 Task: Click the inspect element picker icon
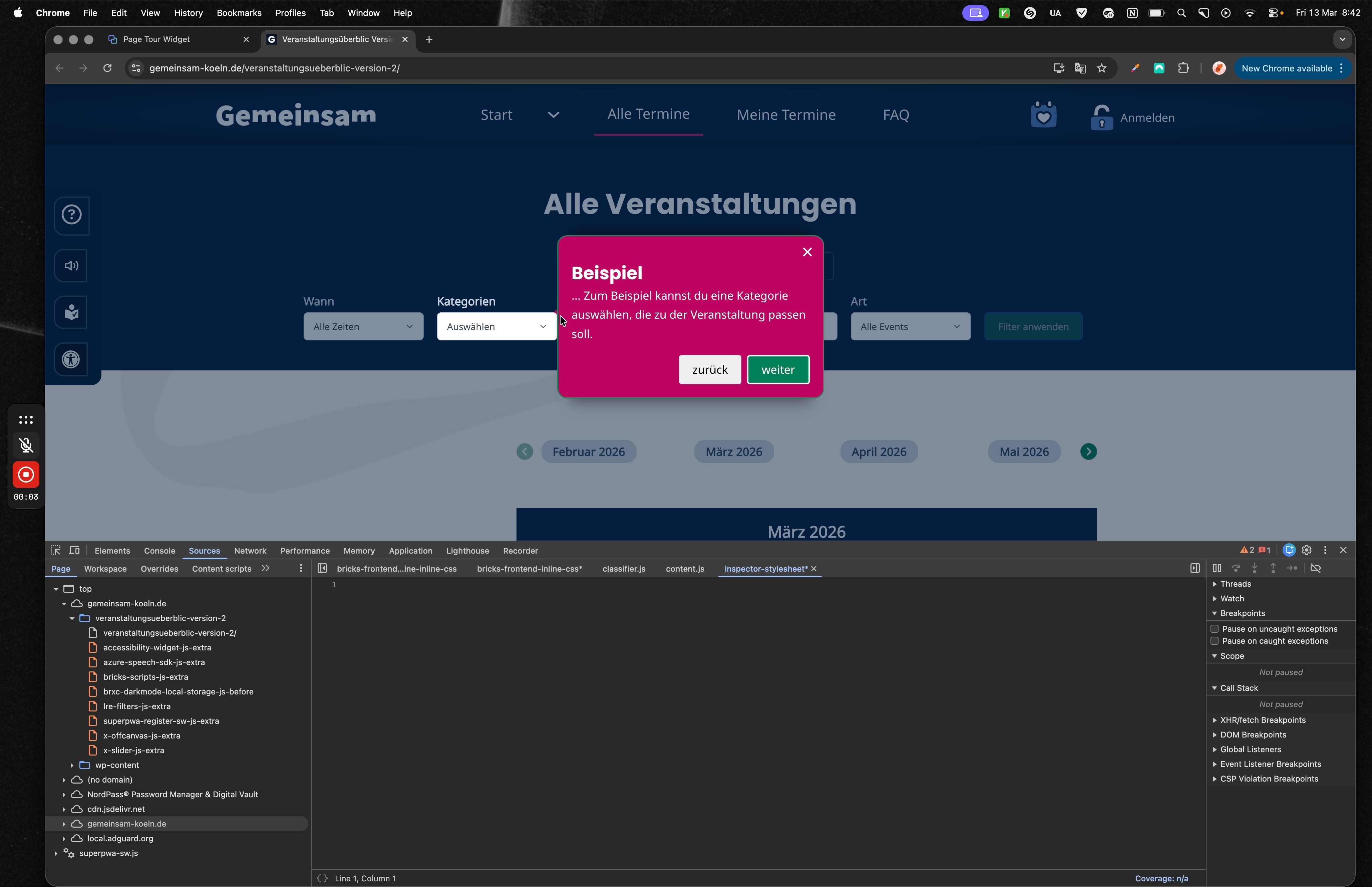[55, 550]
